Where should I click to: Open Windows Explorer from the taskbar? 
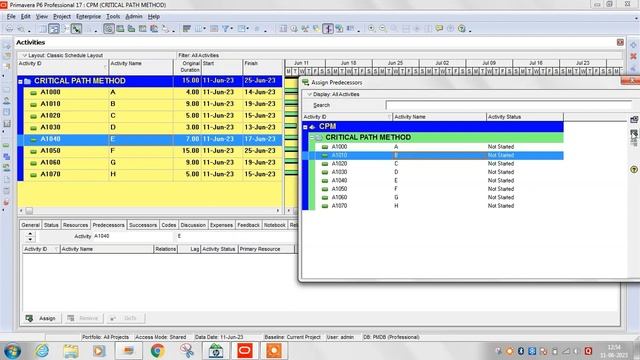[71, 351]
